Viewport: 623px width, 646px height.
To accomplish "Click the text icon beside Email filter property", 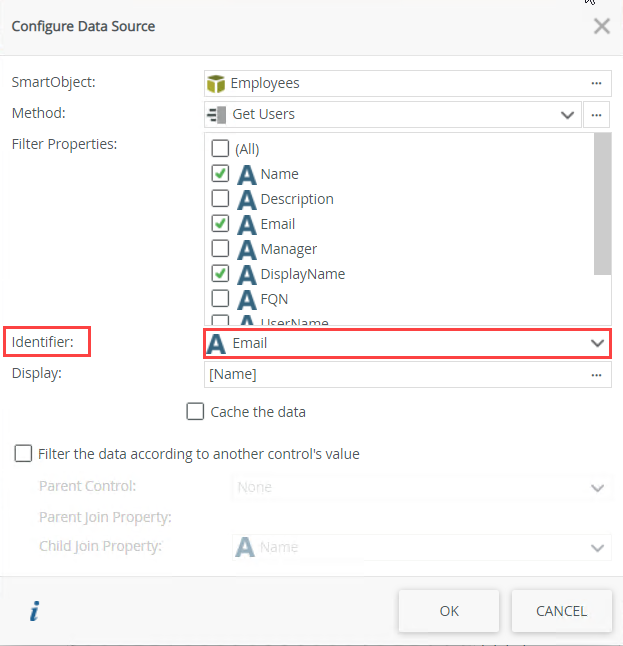I will 247,225.
